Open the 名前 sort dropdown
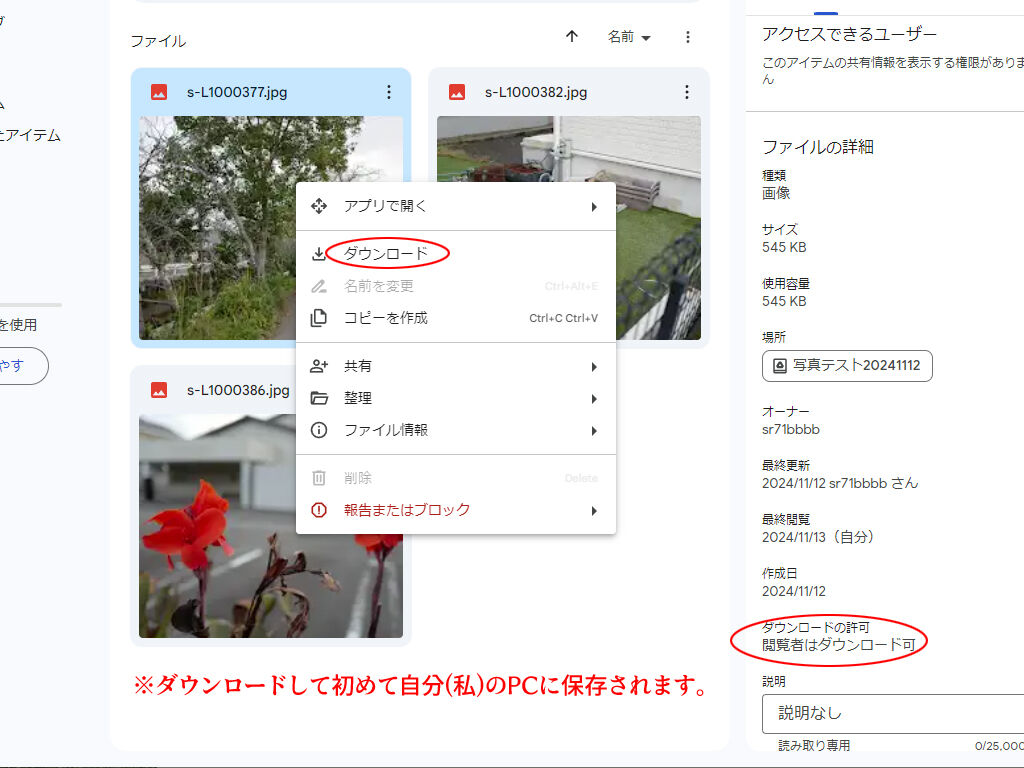1024x768 pixels. [629, 37]
